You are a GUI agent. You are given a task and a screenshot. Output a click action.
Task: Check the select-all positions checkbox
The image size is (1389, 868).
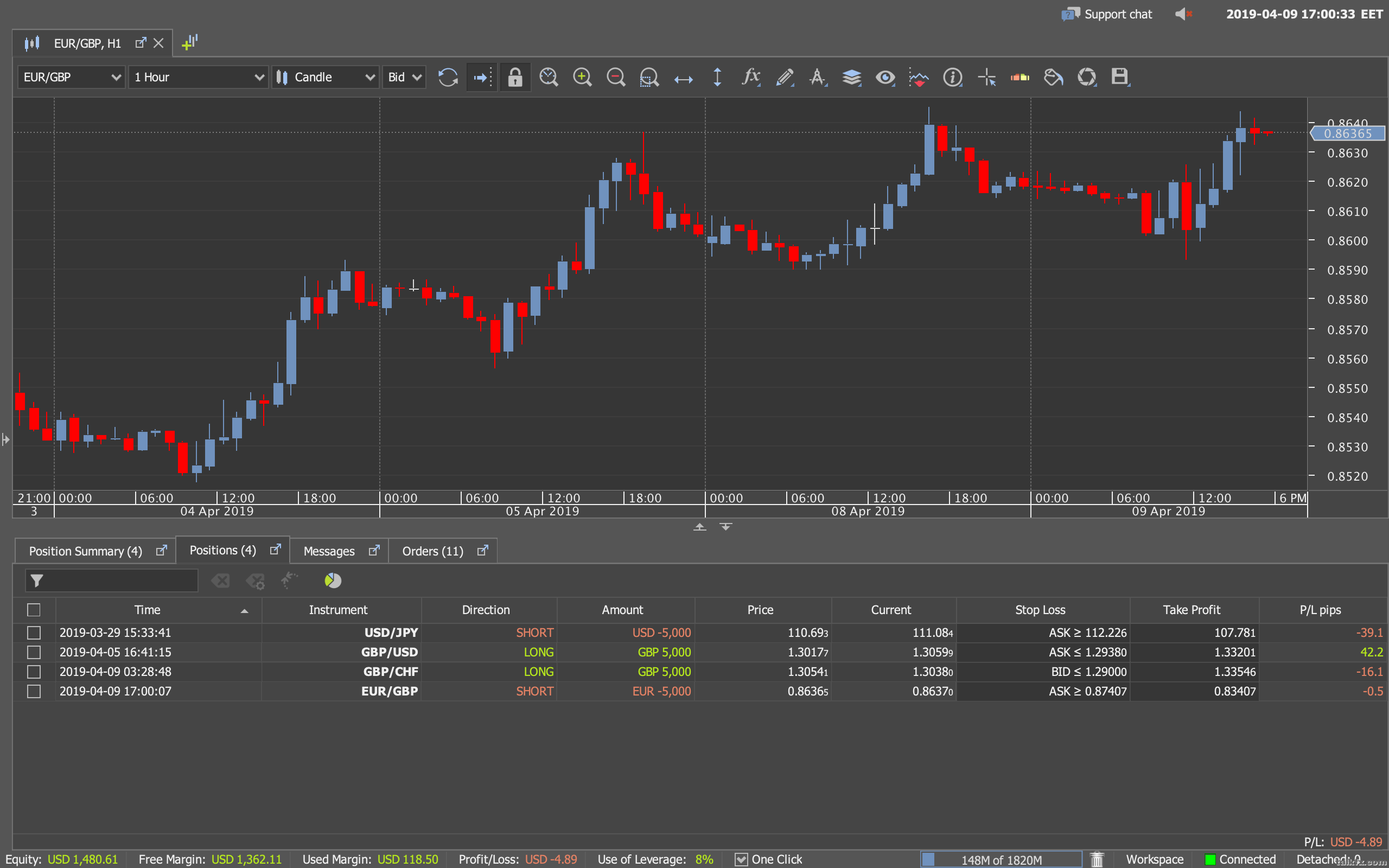click(34, 610)
